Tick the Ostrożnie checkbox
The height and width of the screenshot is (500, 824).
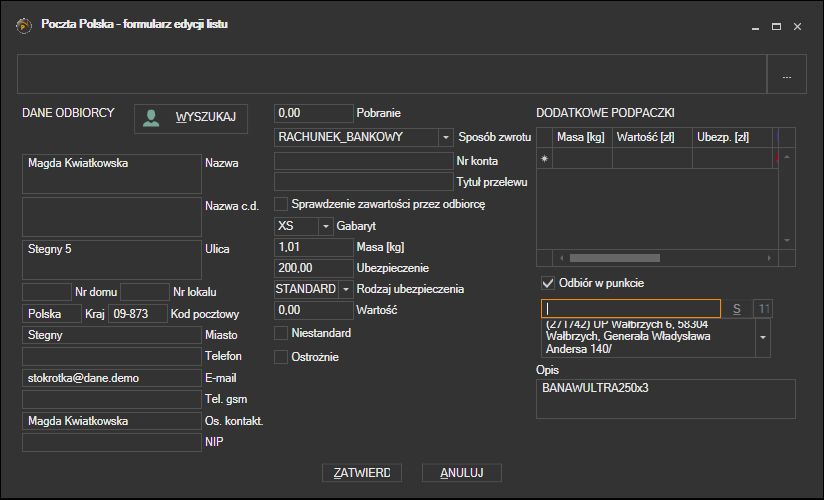[281, 357]
